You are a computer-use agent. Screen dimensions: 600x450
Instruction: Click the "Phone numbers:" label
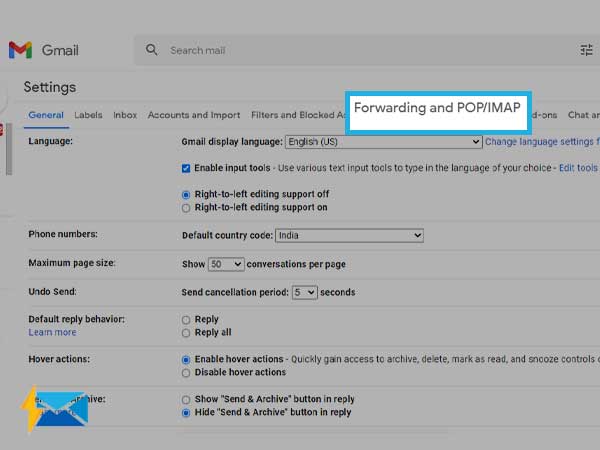(63, 234)
